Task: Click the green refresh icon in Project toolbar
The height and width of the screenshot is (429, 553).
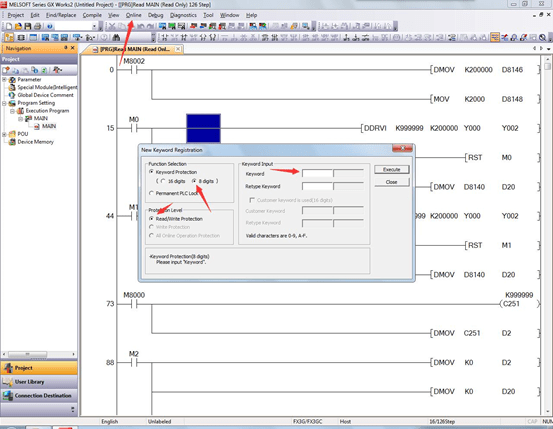Action: pos(44,70)
